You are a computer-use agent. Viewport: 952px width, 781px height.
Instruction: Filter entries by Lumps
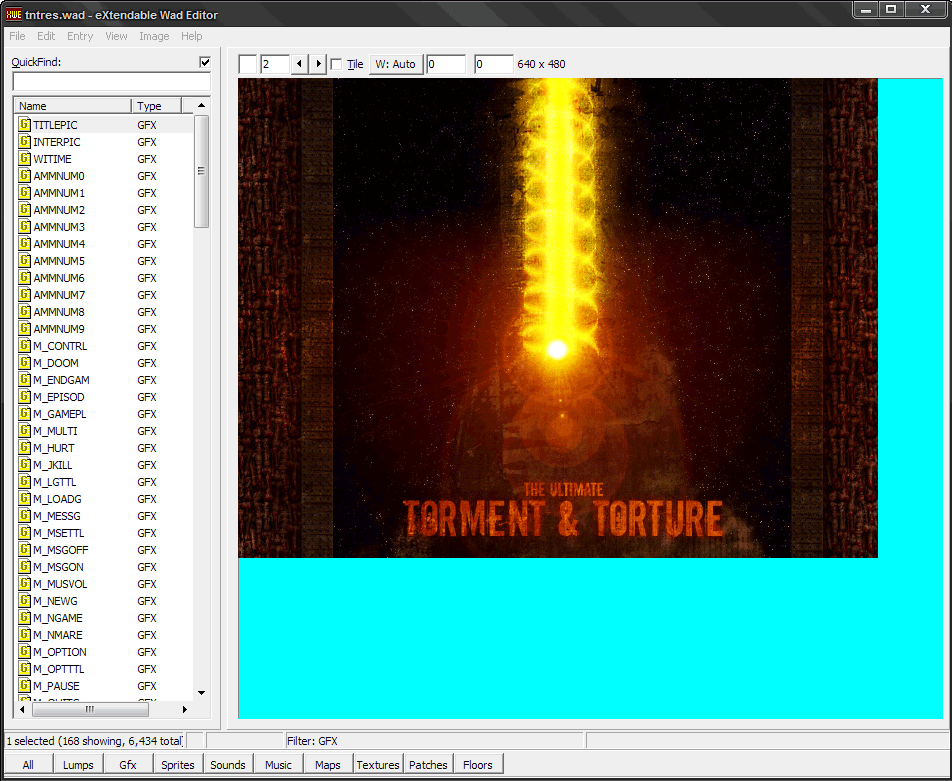click(x=78, y=765)
